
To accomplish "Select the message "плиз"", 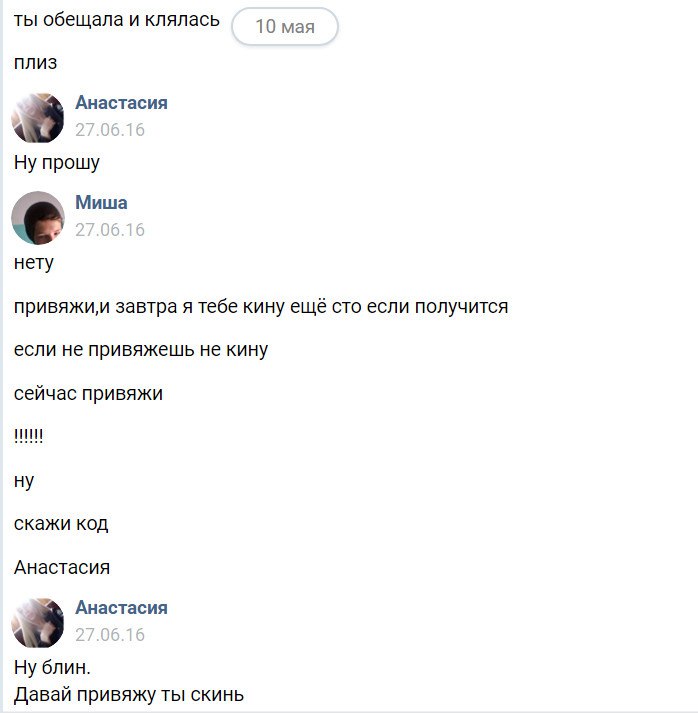I will (x=35, y=63).
